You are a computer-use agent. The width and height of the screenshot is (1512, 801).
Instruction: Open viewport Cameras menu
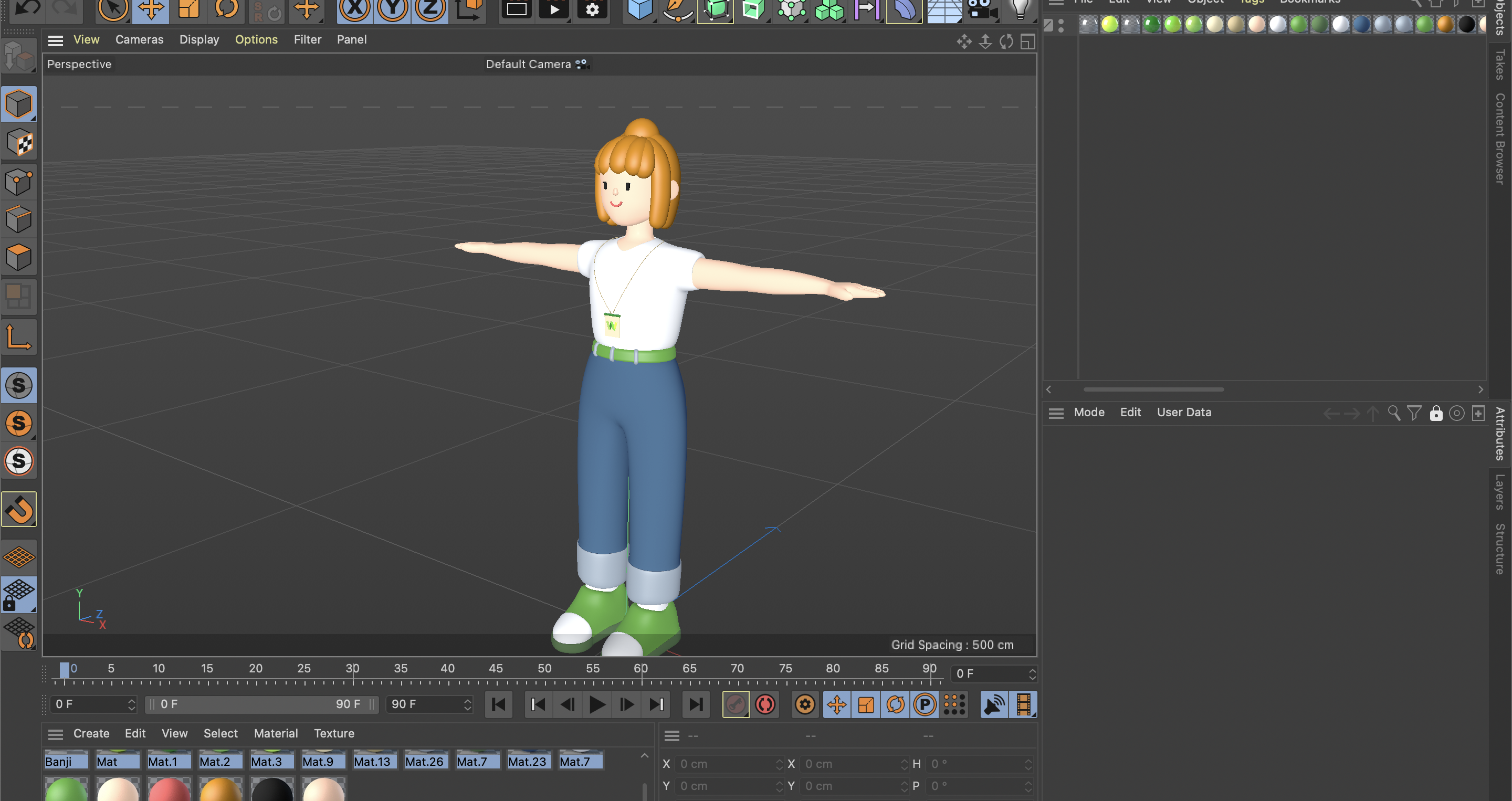pos(139,39)
